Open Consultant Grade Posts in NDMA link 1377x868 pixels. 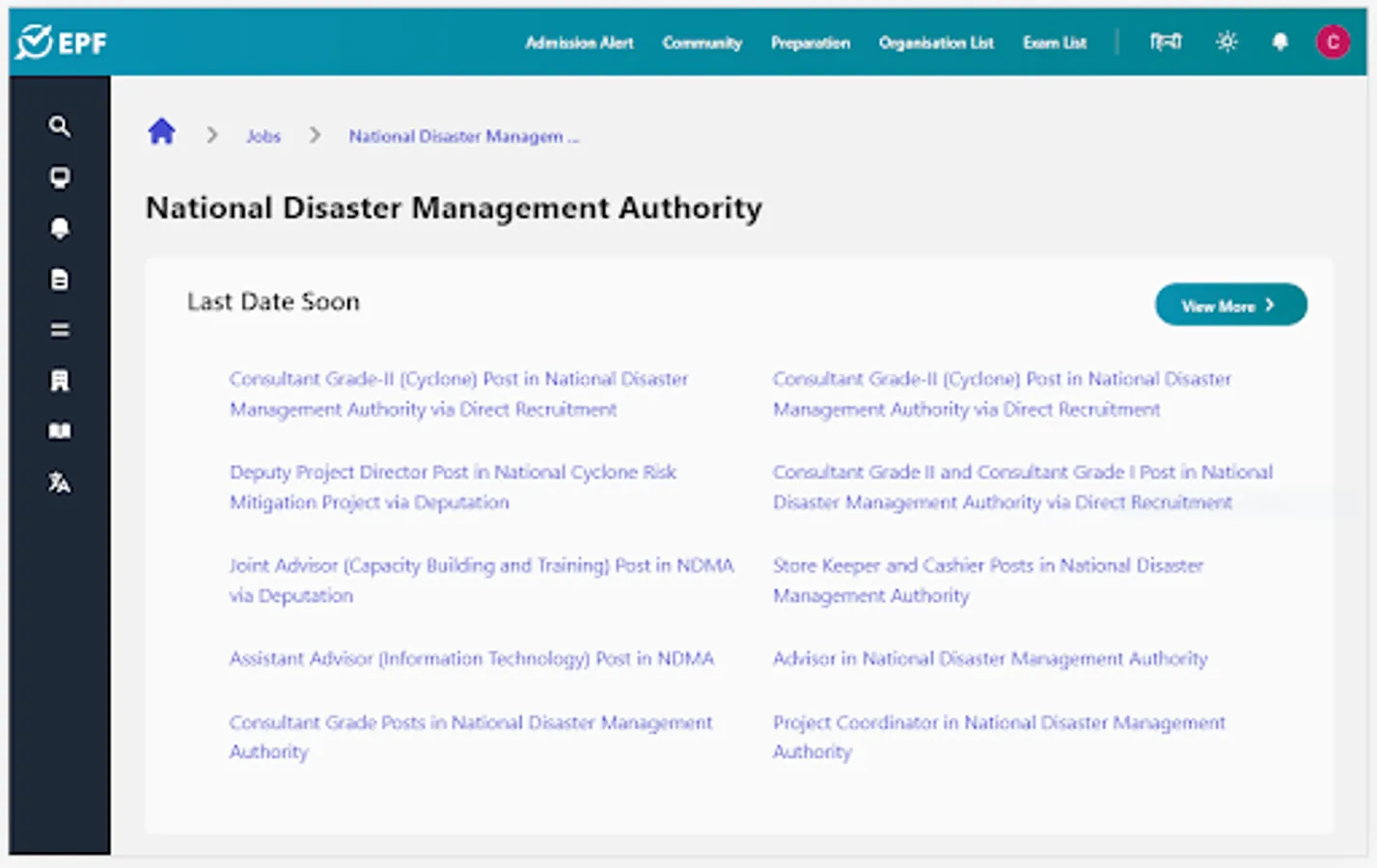(x=471, y=737)
